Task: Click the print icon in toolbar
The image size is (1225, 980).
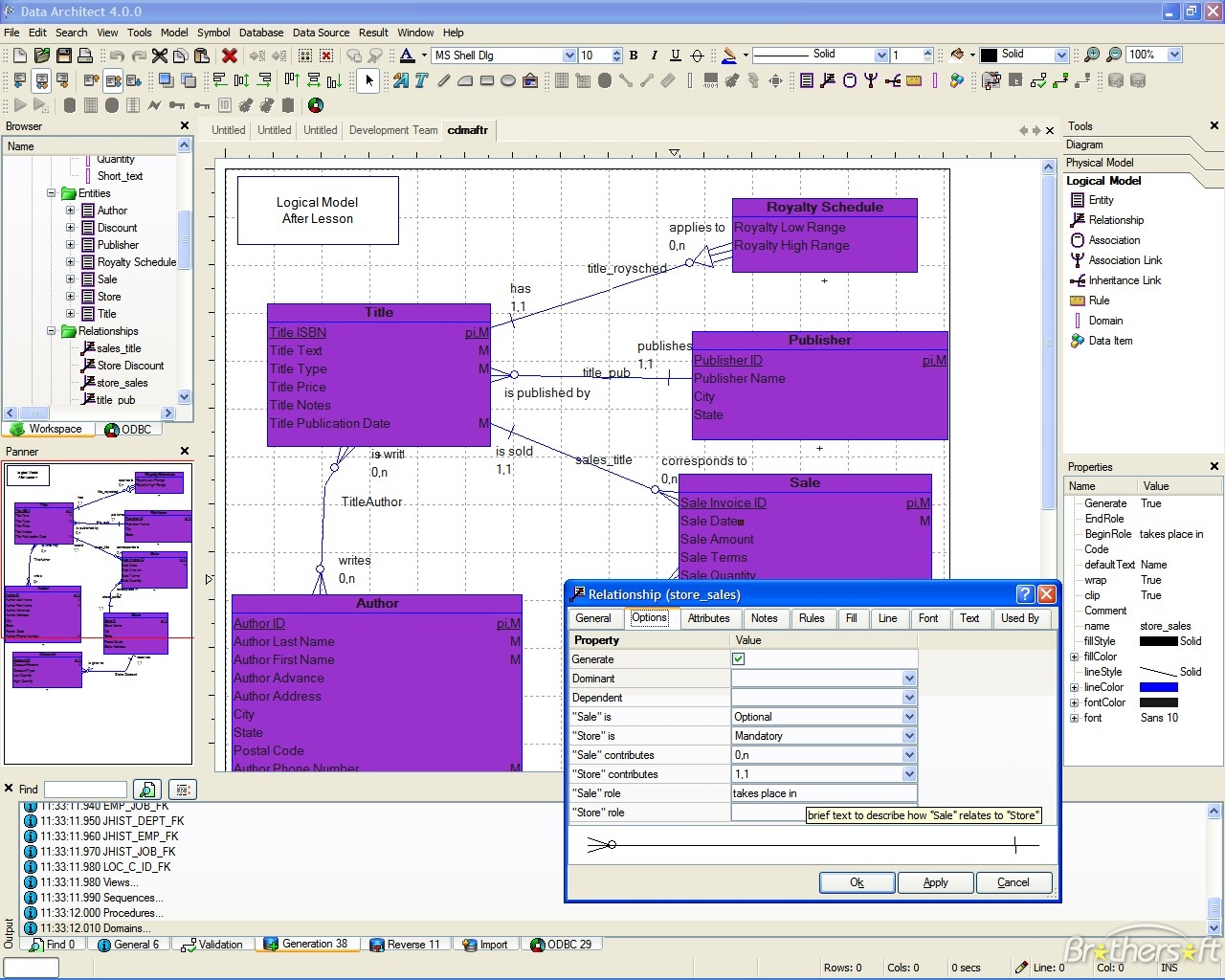Action: coord(85,56)
